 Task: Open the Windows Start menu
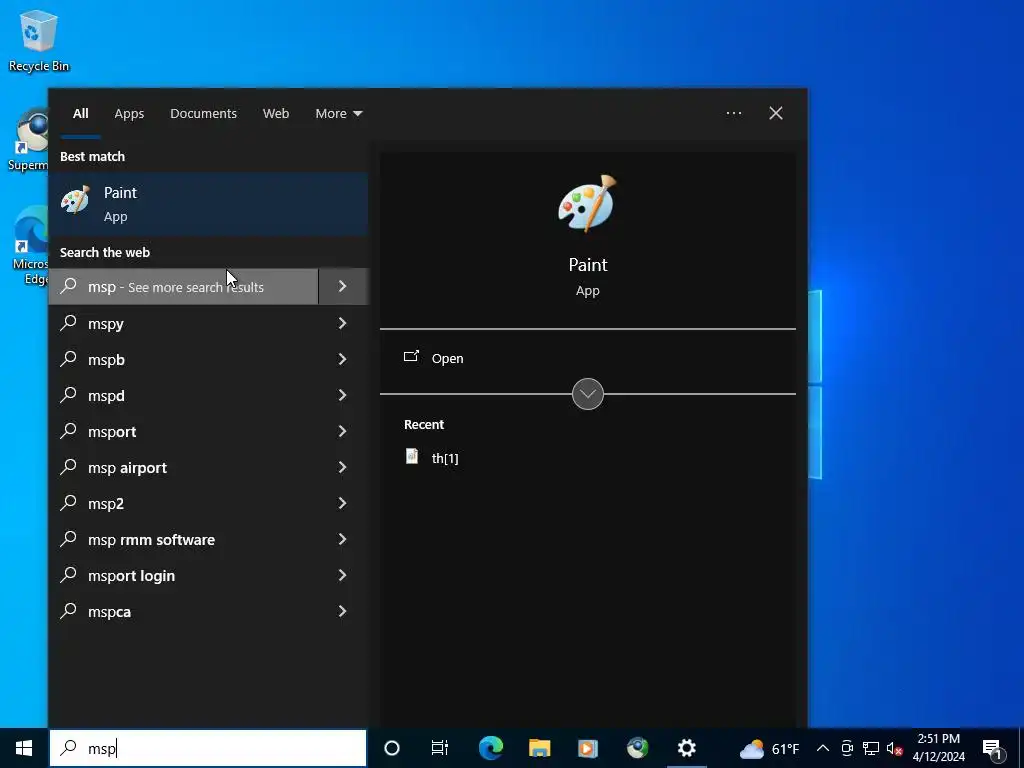pyautogui.click(x=24, y=748)
